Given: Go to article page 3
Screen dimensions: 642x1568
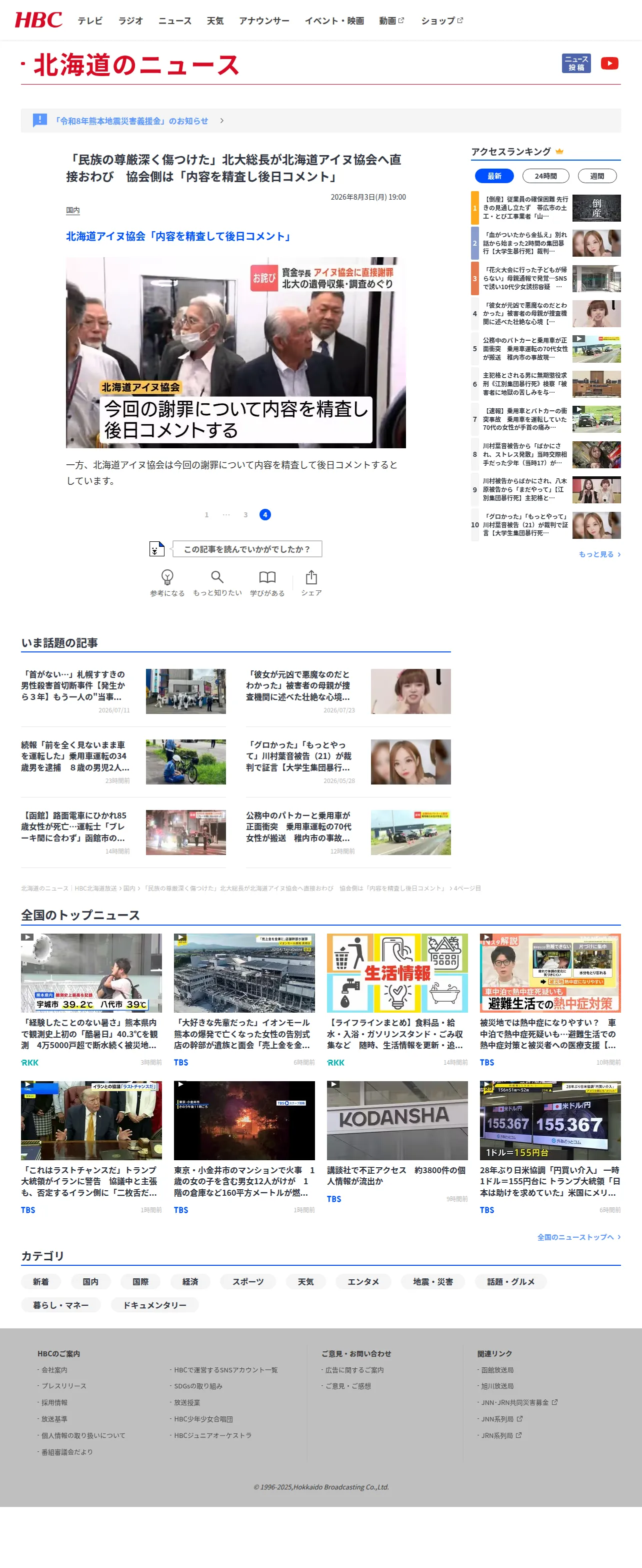Looking at the screenshot, I should [x=245, y=515].
